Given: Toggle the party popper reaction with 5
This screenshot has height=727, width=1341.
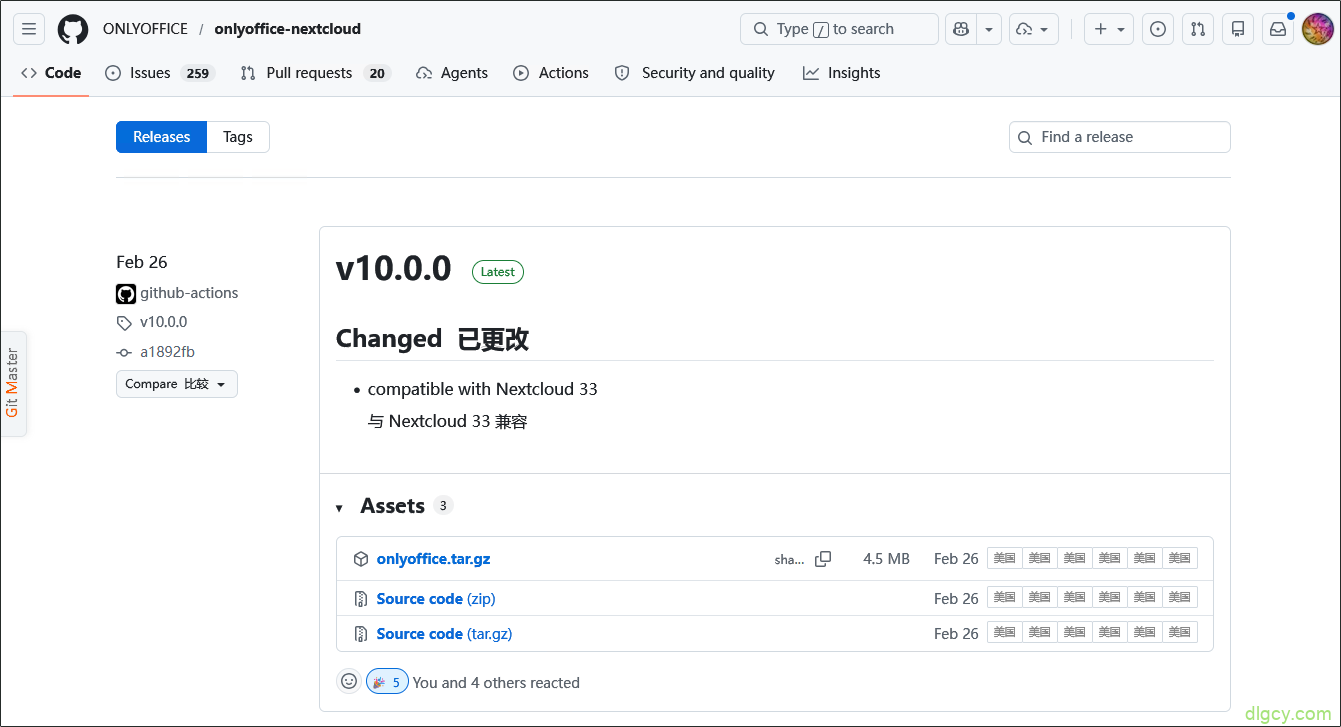Looking at the screenshot, I should tap(387, 682).
